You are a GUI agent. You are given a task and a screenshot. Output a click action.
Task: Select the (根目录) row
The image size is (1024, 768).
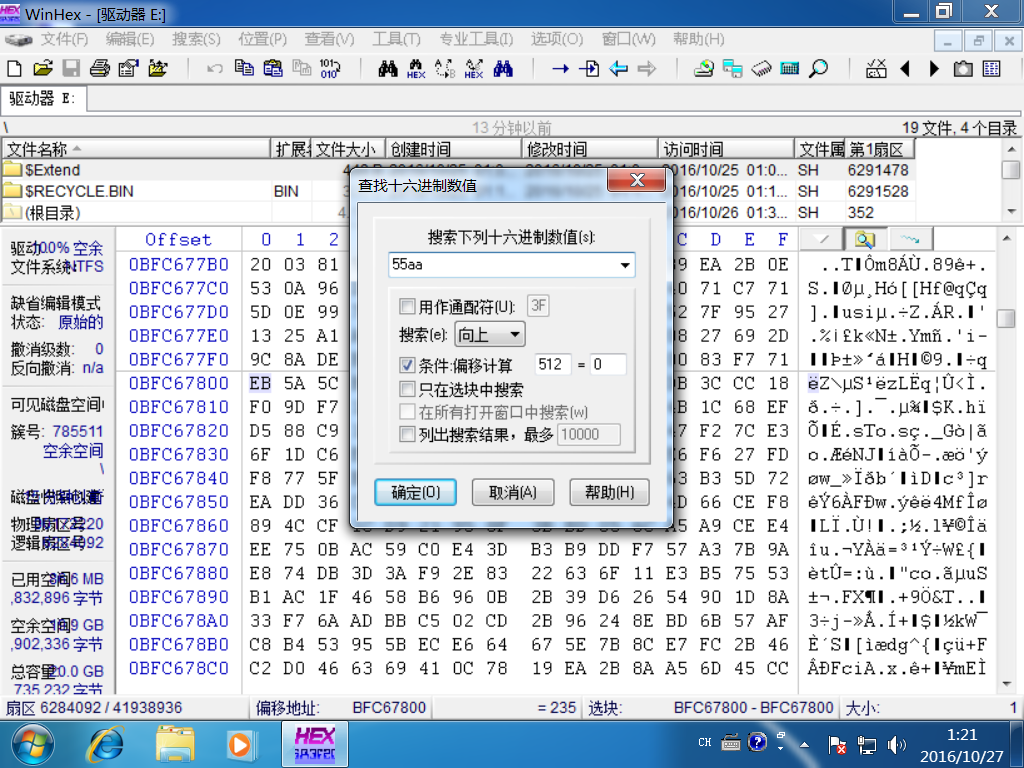click(x=457, y=212)
